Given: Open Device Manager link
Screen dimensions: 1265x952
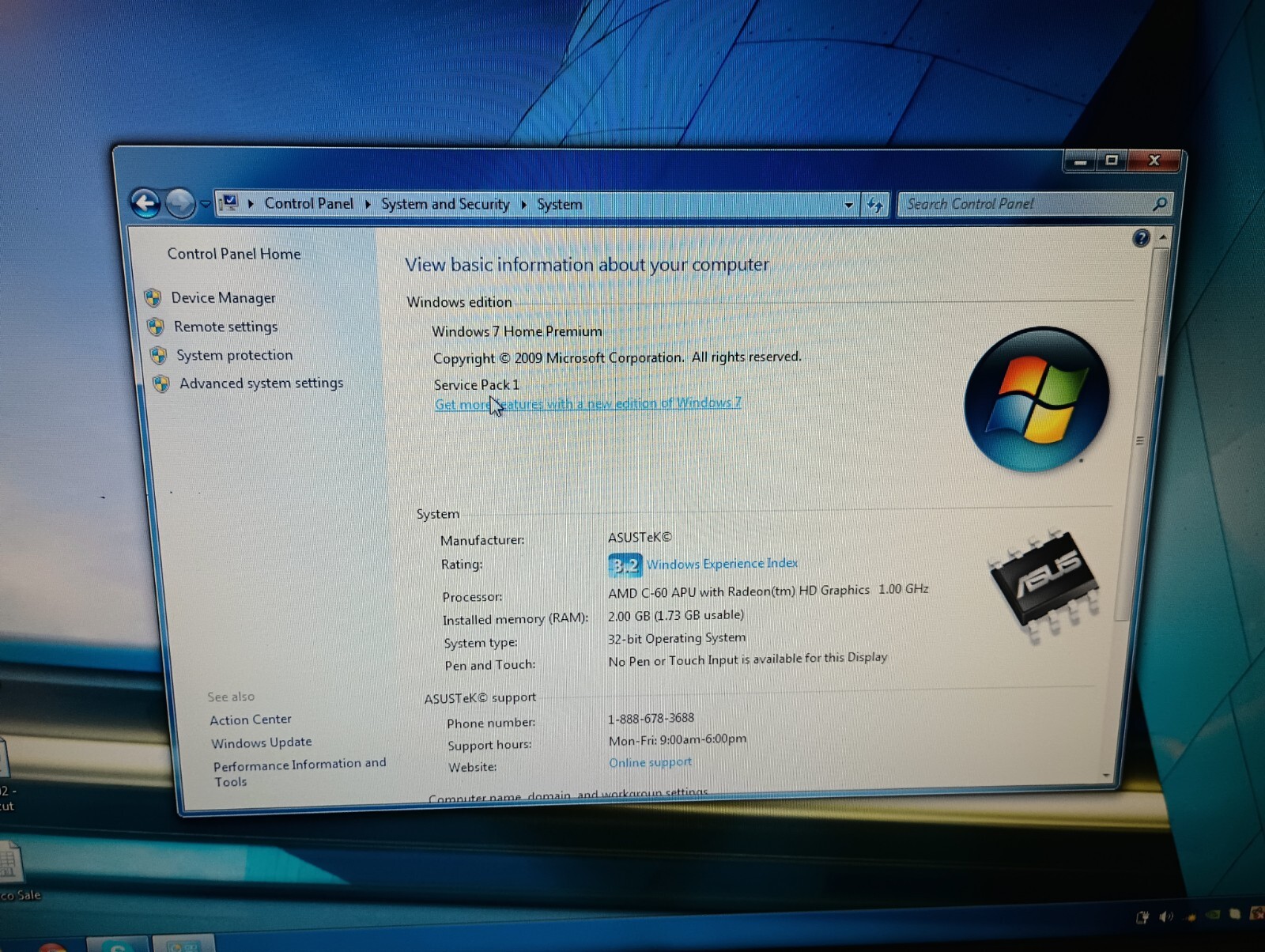Looking at the screenshot, I should tap(223, 297).
